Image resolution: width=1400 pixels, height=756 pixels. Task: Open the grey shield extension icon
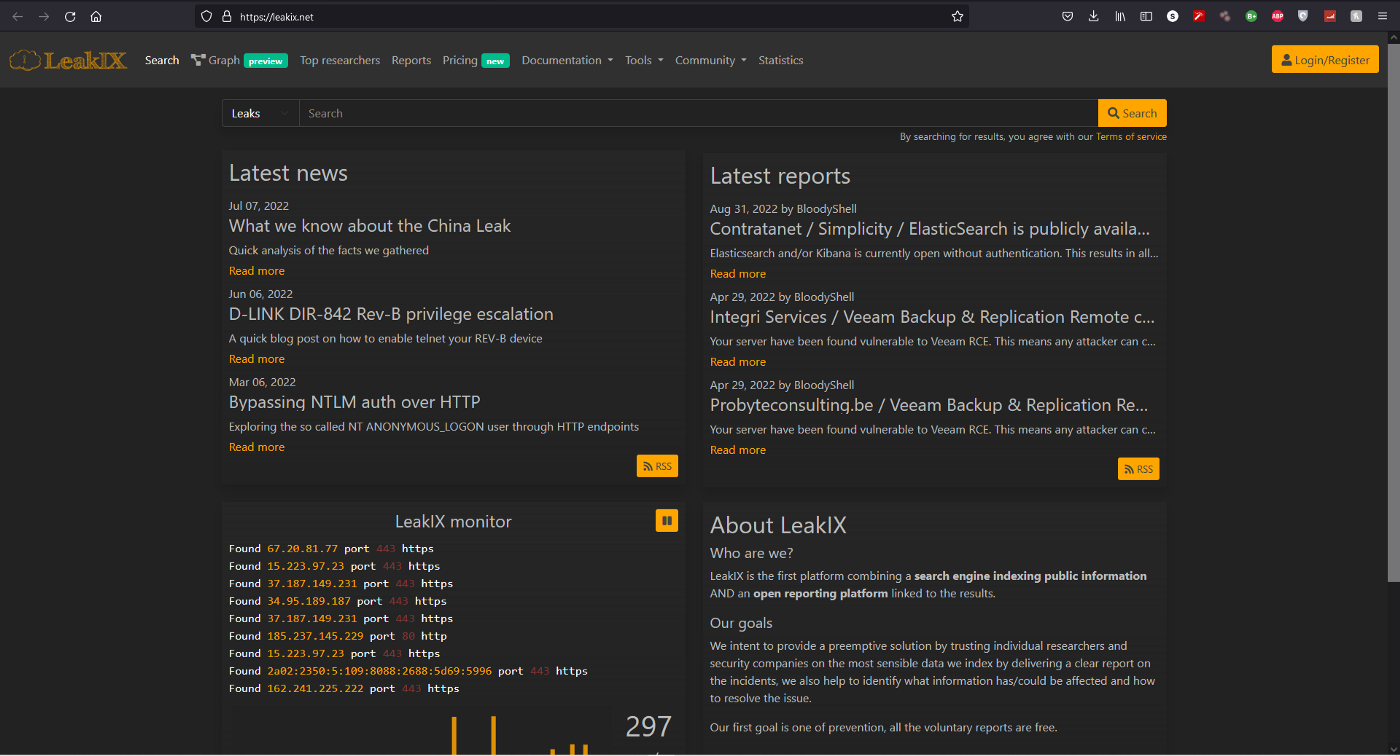(x=1303, y=16)
